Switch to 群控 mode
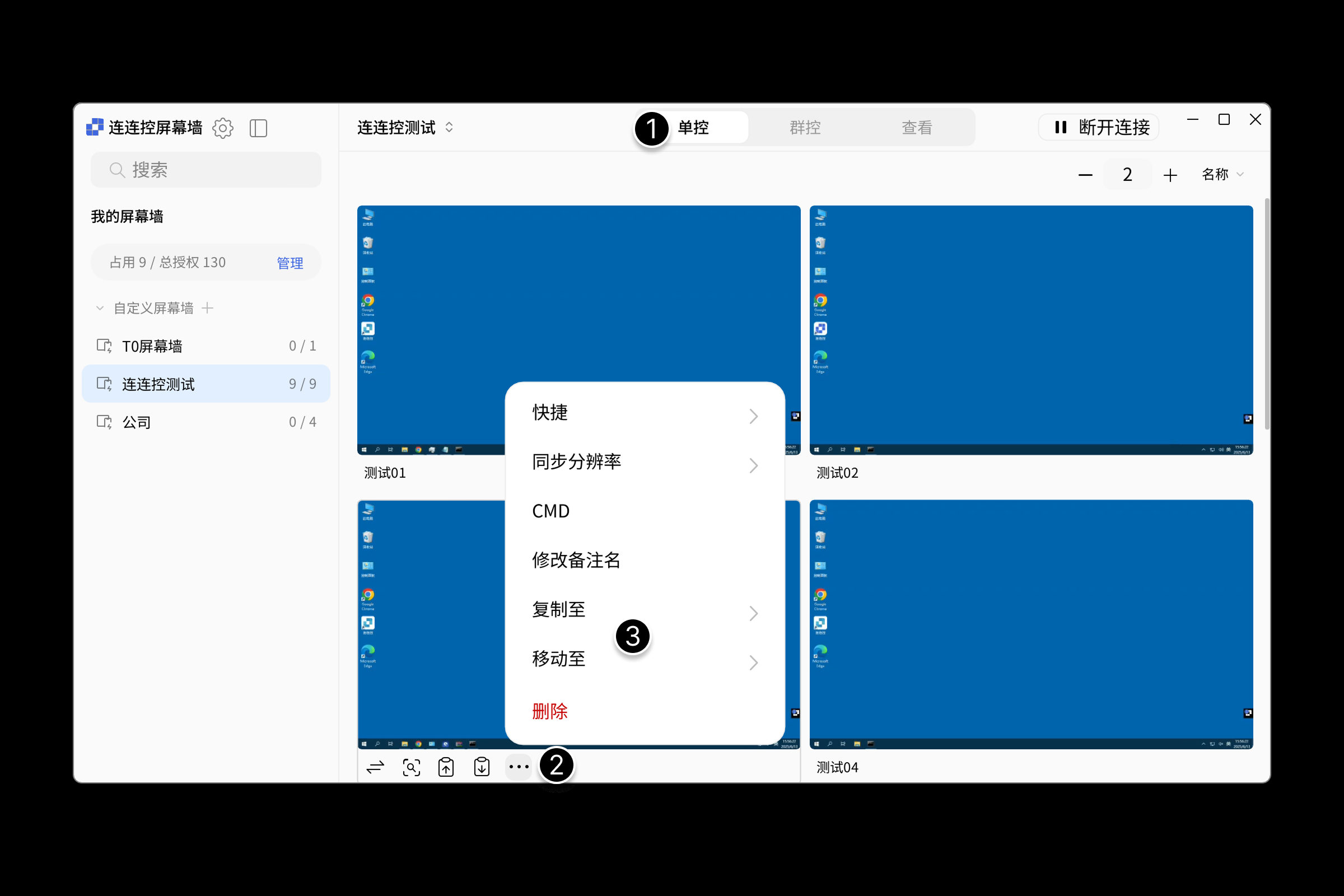 [x=805, y=127]
